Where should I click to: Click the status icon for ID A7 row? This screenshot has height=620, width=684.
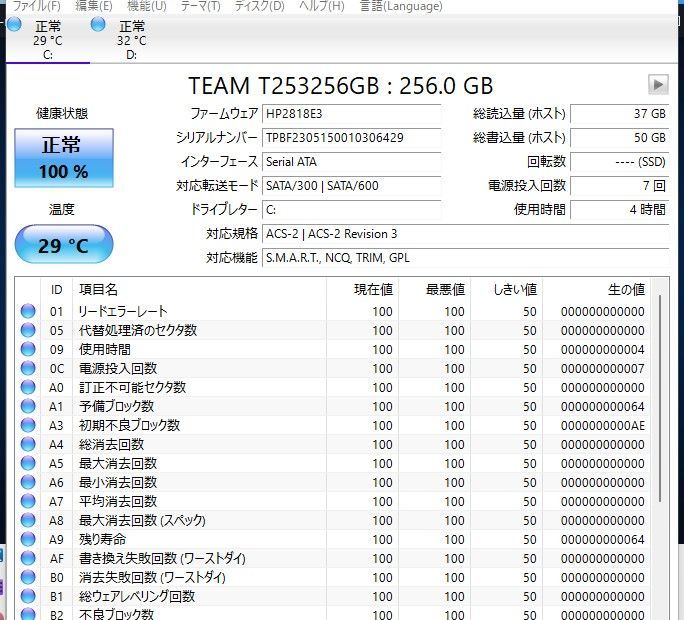(x=28, y=501)
